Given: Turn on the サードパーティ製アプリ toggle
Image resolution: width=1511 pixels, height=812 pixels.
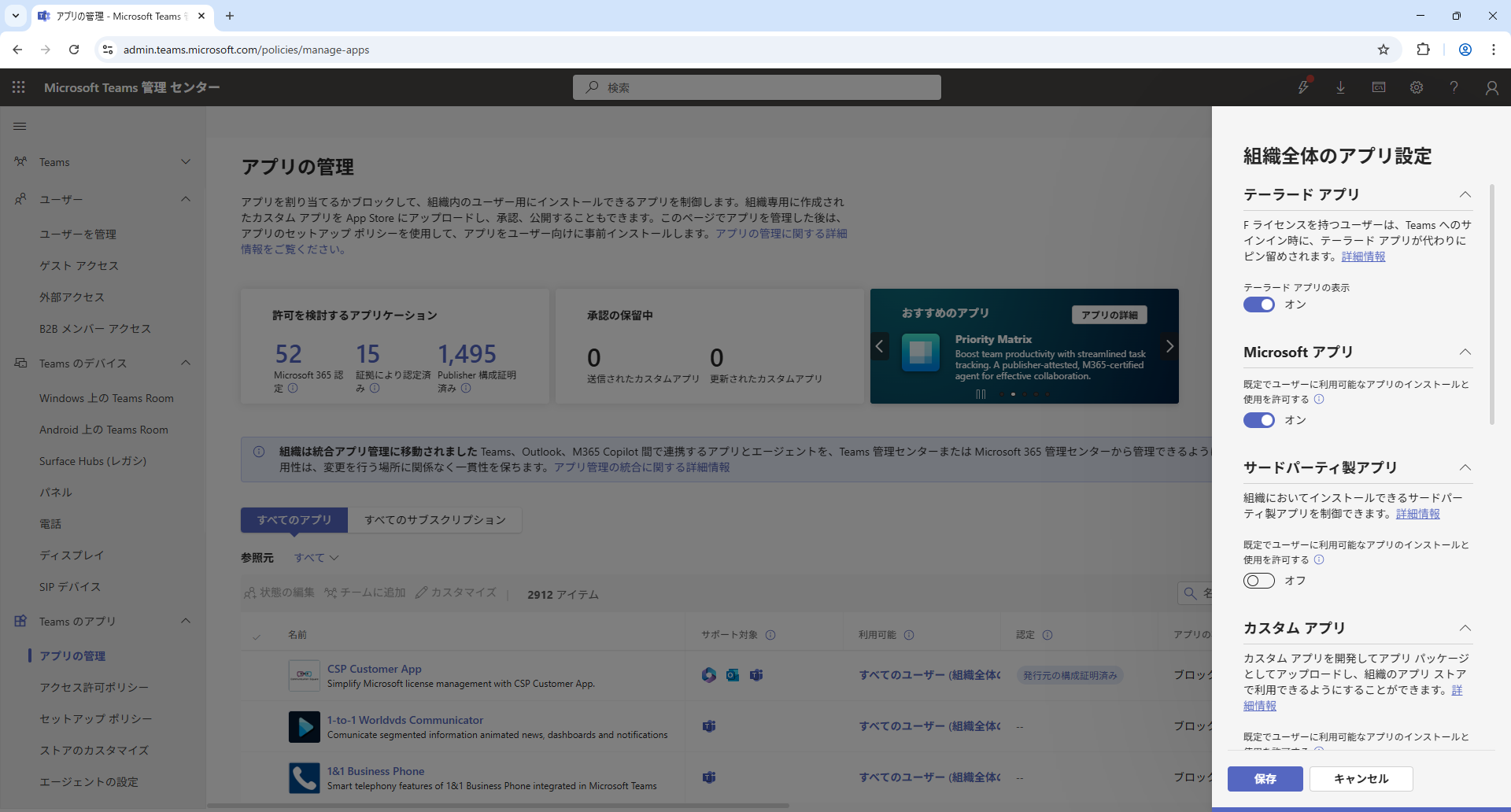Looking at the screenshot, I should [x=1259, y=581].
